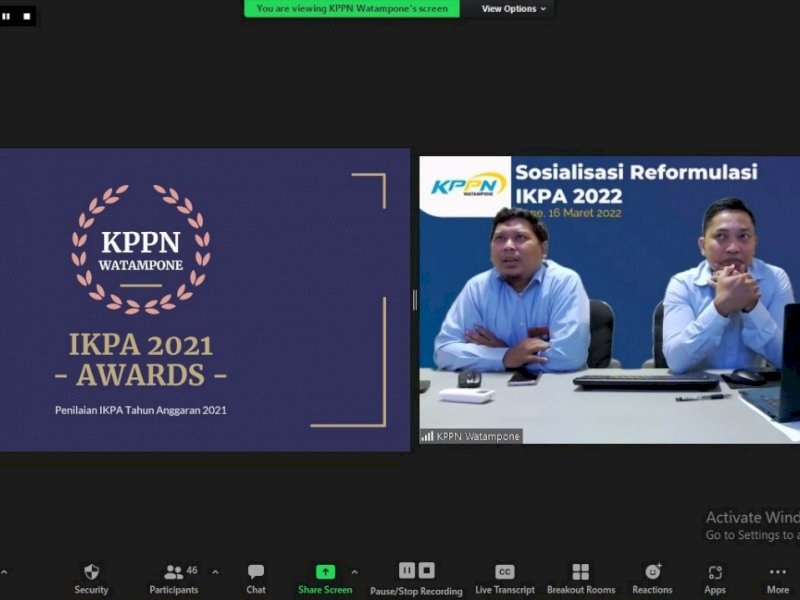The height and width of the screenshot is (600, 800).
Task: Open the Apps icon
Action: [x=715, y=572]
